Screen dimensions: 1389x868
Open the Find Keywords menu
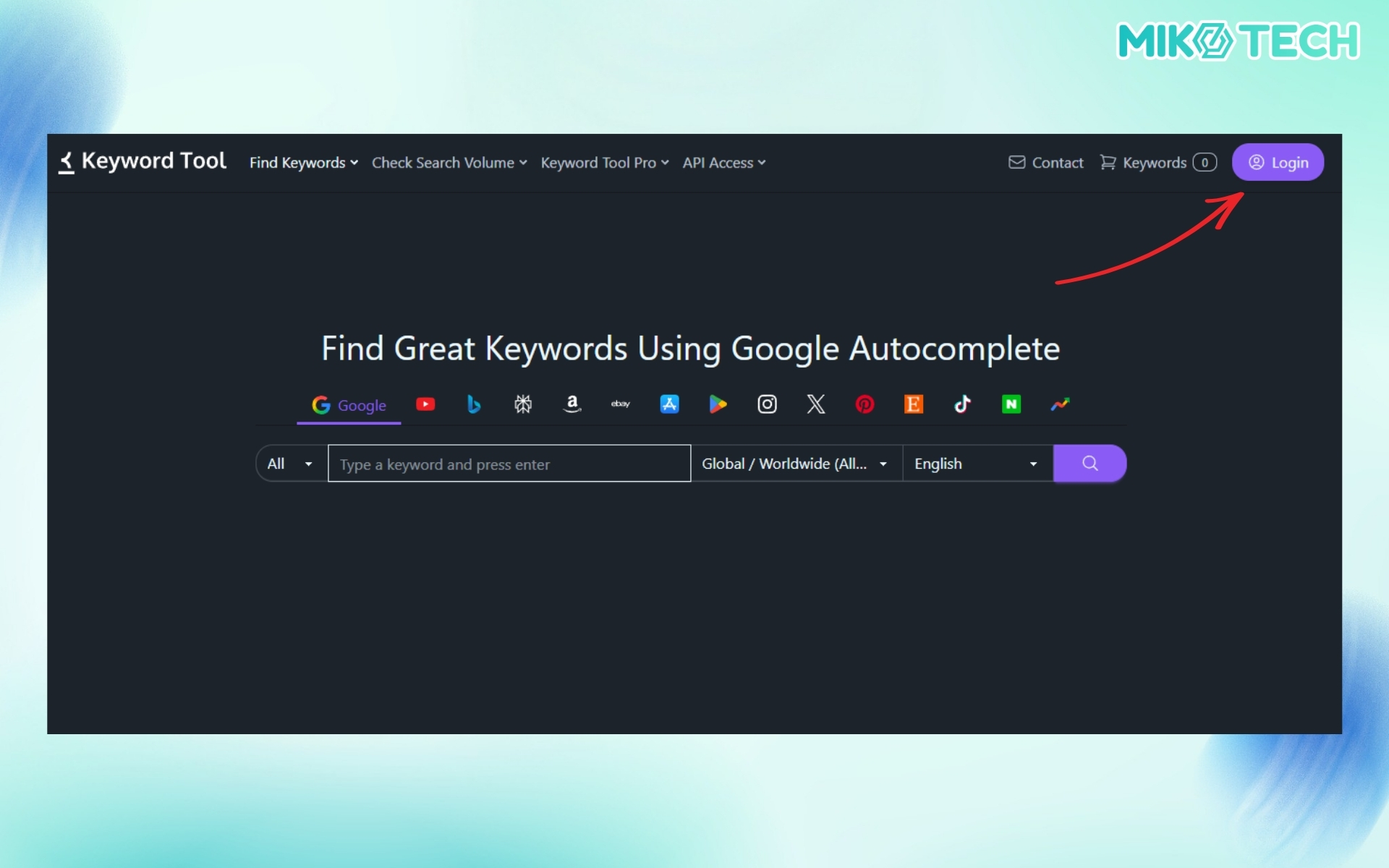pos(303,163)
